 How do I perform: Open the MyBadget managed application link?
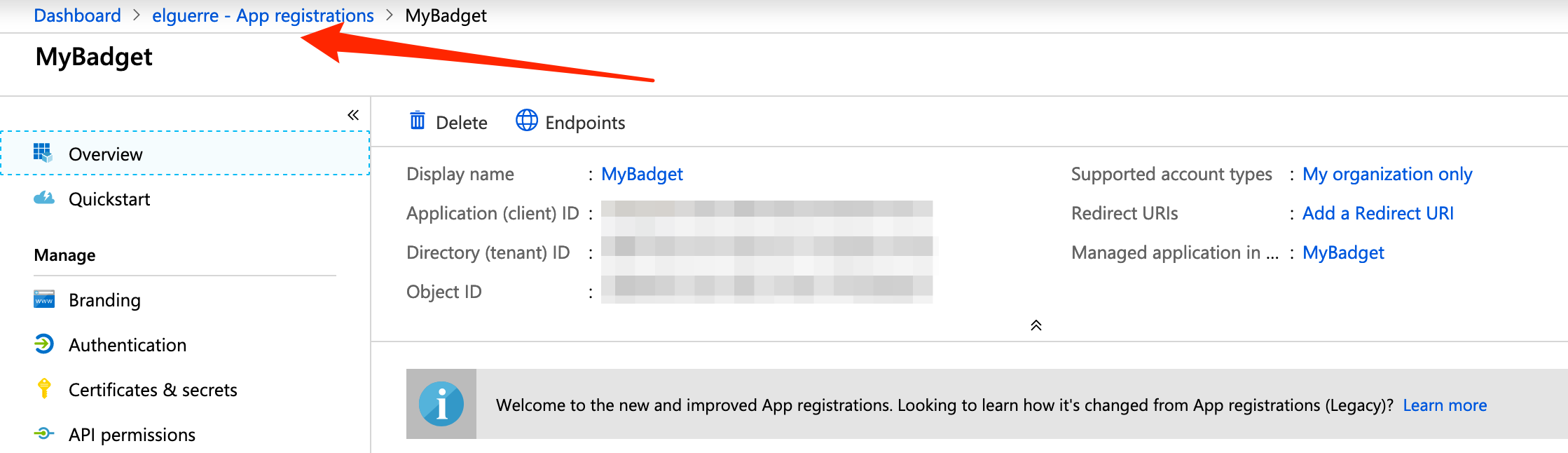1343,252
